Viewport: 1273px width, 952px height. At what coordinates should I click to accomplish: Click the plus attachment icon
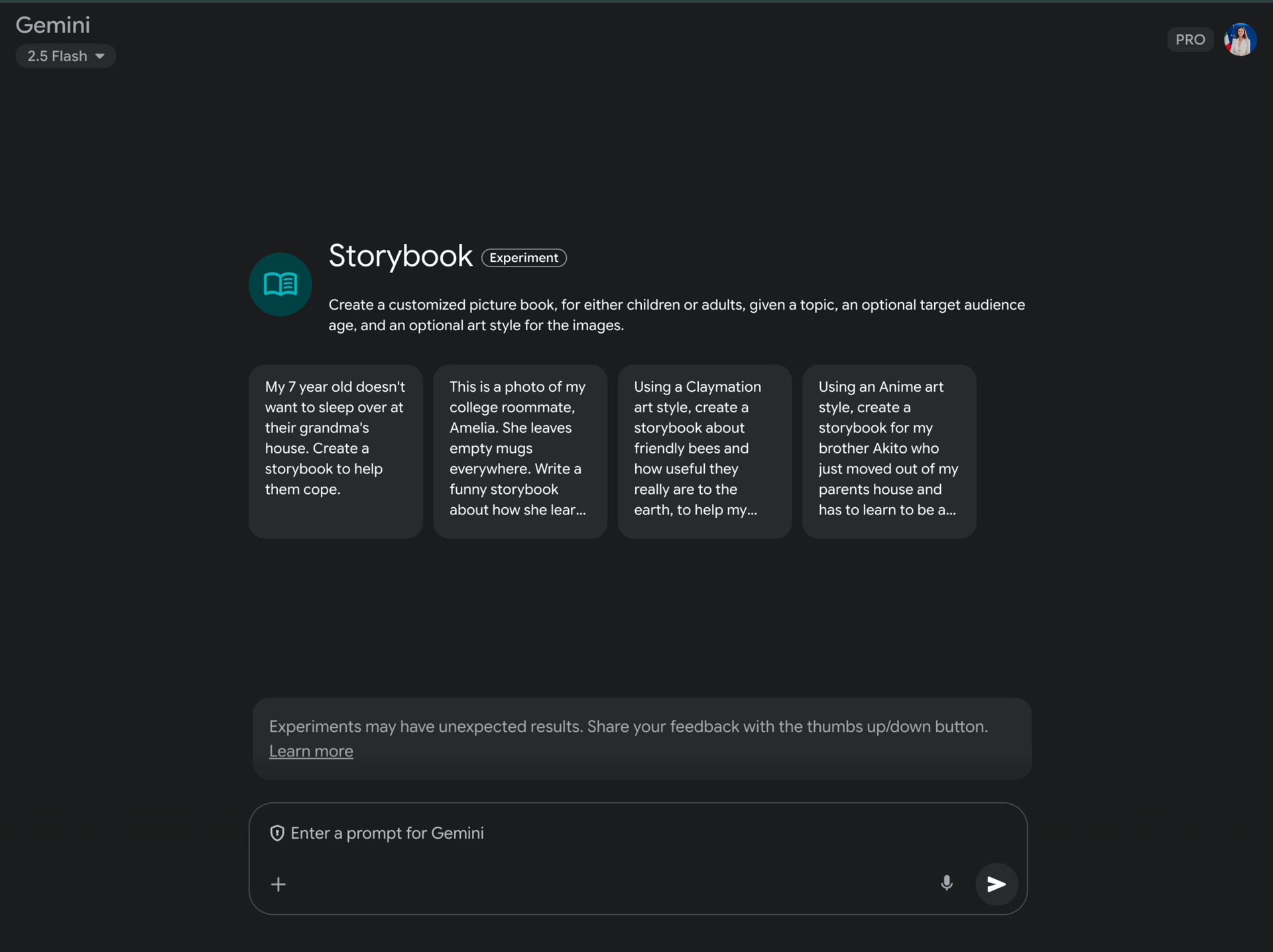[x=278, y=884]
